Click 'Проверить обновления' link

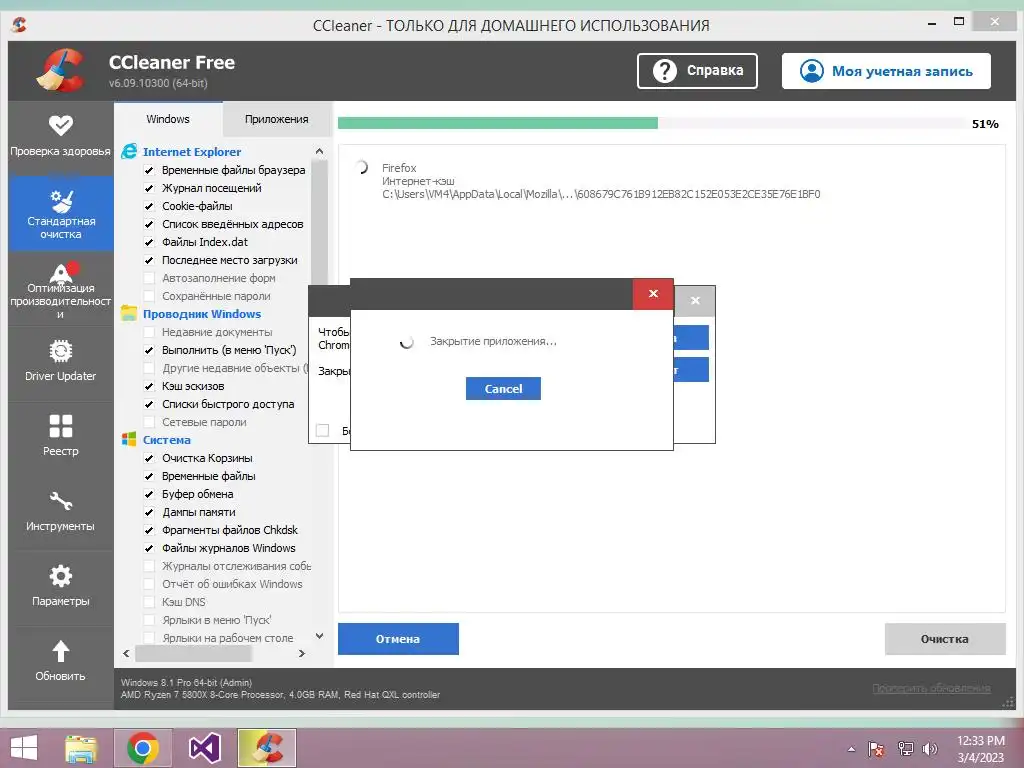[931, 688]
